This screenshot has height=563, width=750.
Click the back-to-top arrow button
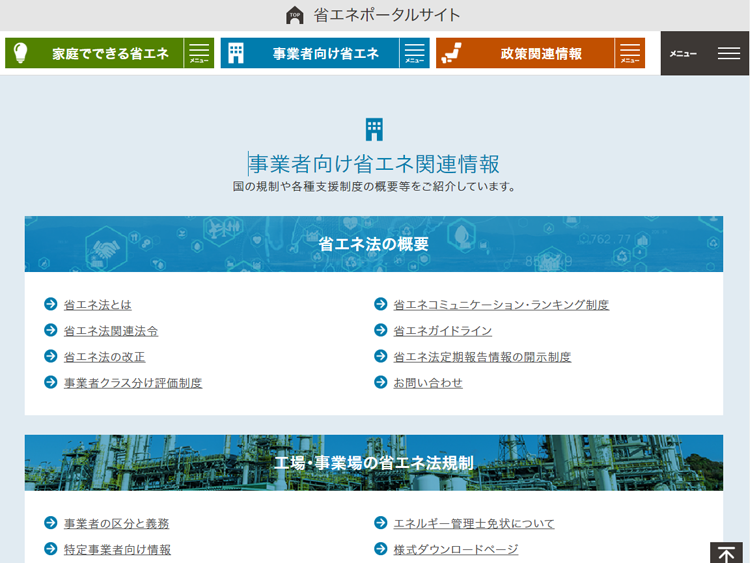[x=726, y=553]
